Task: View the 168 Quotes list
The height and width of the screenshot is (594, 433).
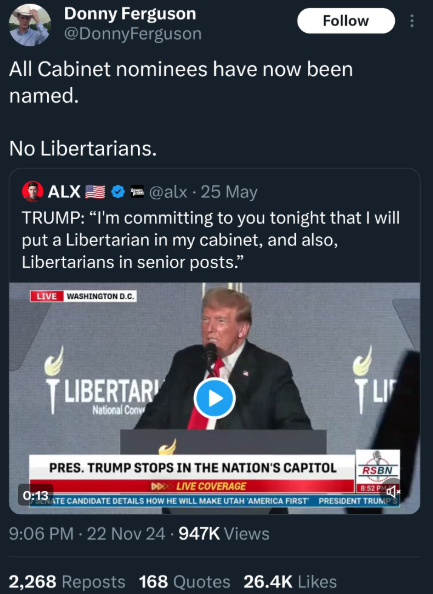Action: 184,581
